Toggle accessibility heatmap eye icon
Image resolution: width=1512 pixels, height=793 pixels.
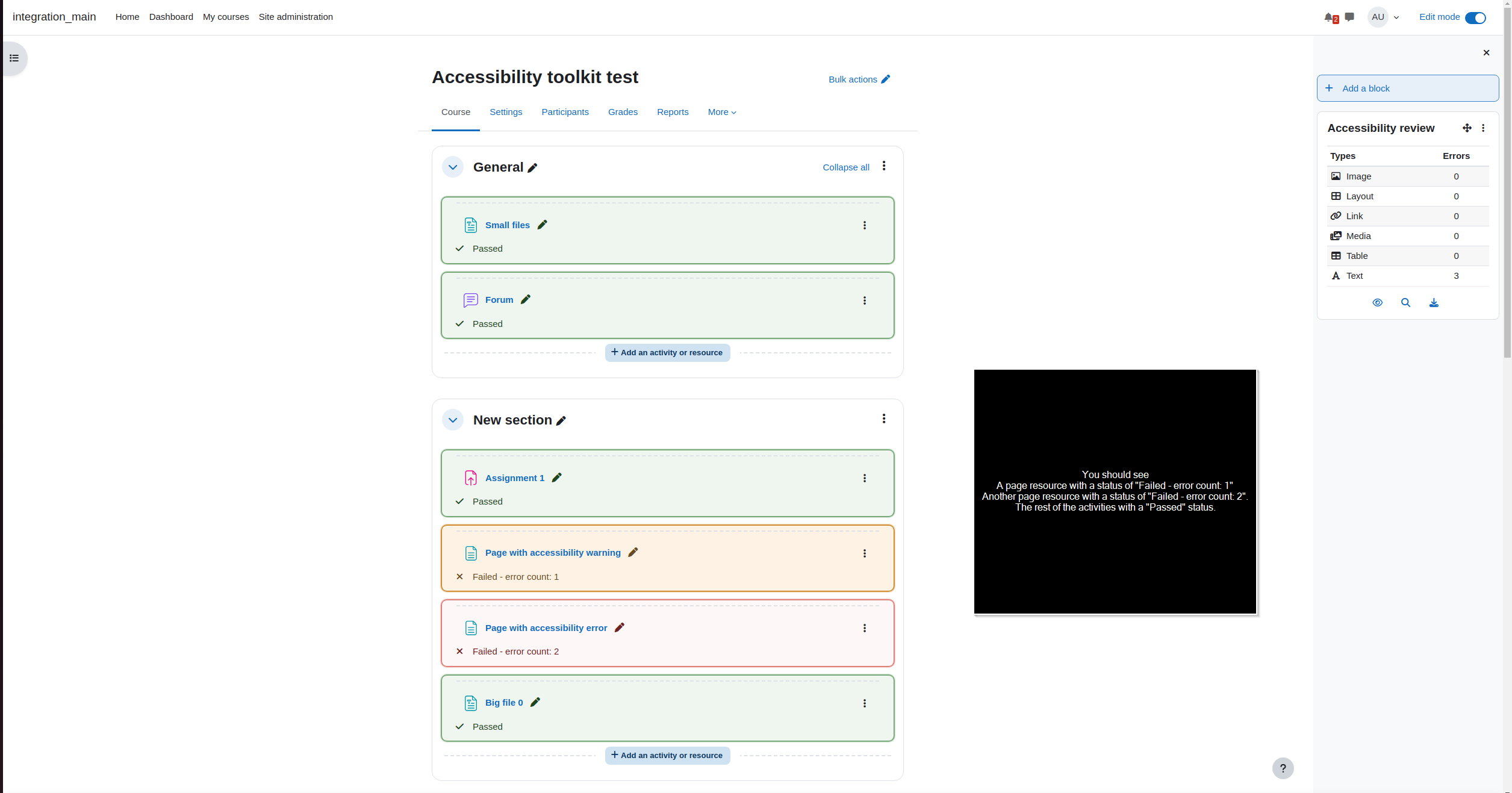[1377, 303]
